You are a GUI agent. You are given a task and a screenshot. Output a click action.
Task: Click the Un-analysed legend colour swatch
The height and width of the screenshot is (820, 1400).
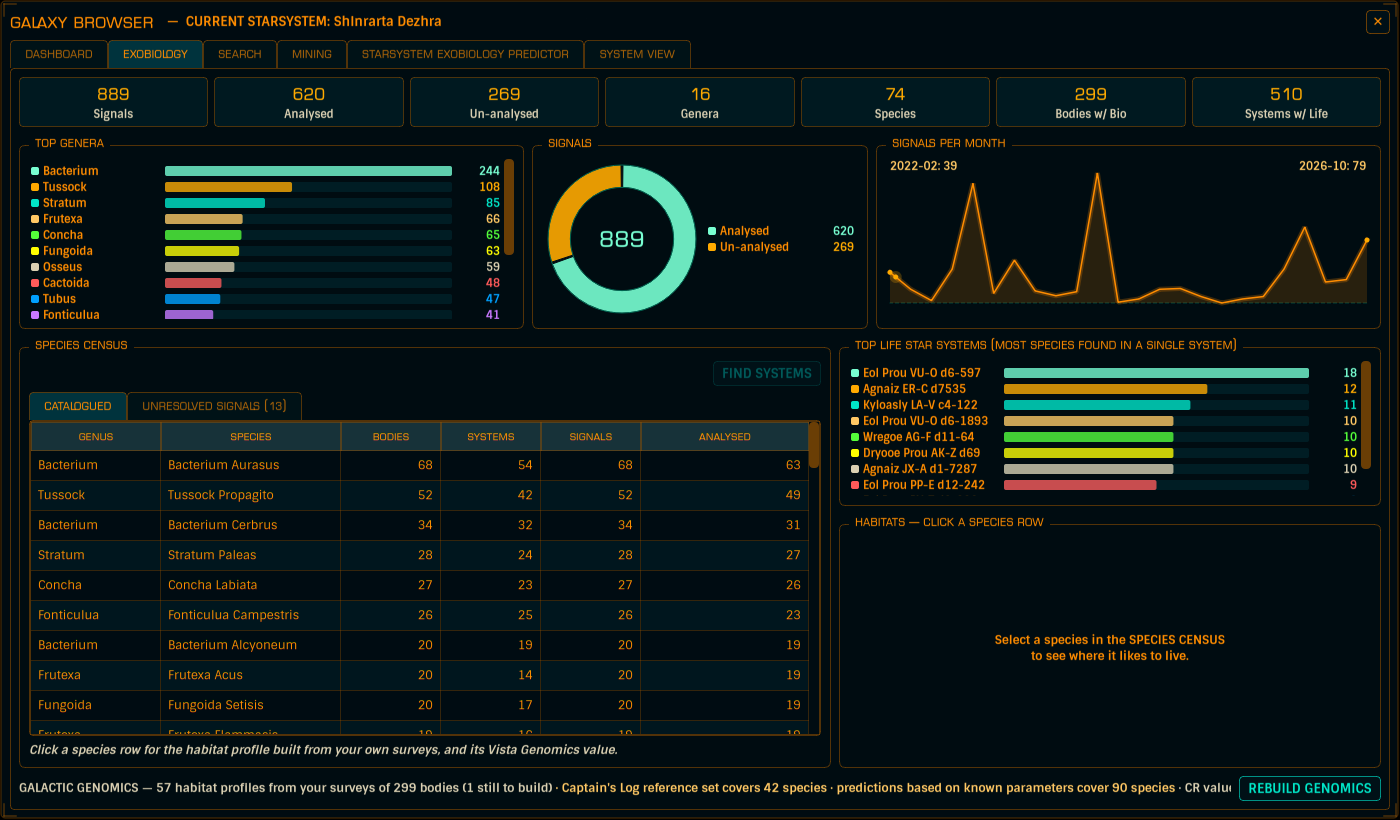pos(712,247)
